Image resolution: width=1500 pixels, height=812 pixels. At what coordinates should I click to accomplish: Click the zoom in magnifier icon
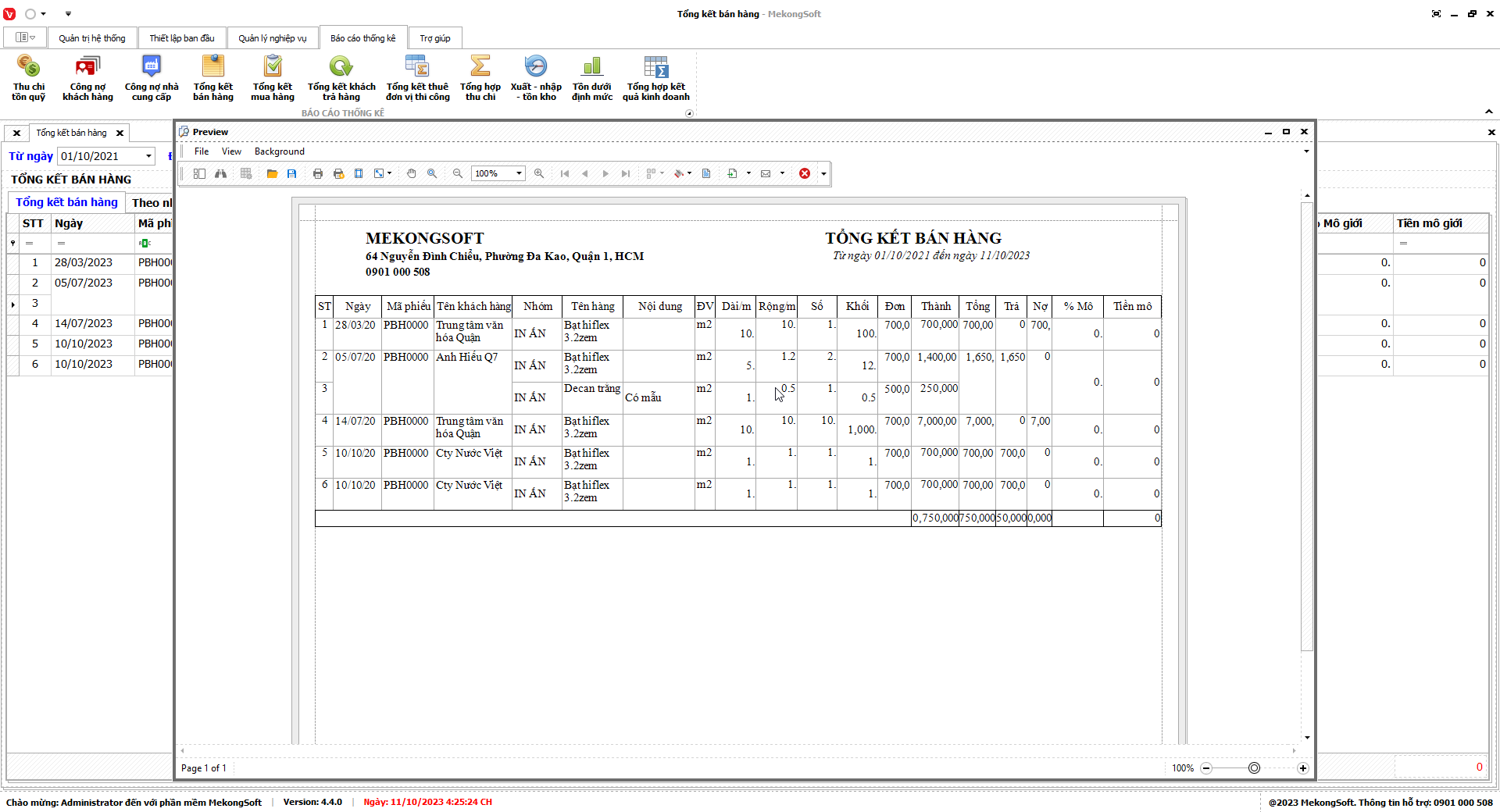tap(539, 173)
